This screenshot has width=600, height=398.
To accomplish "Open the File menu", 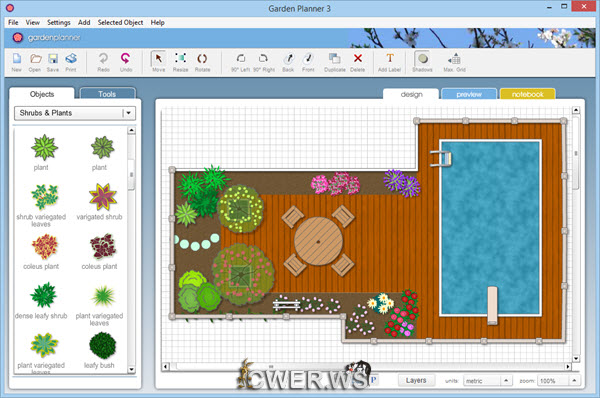I will pyautogui.click(x=13, y=23).
